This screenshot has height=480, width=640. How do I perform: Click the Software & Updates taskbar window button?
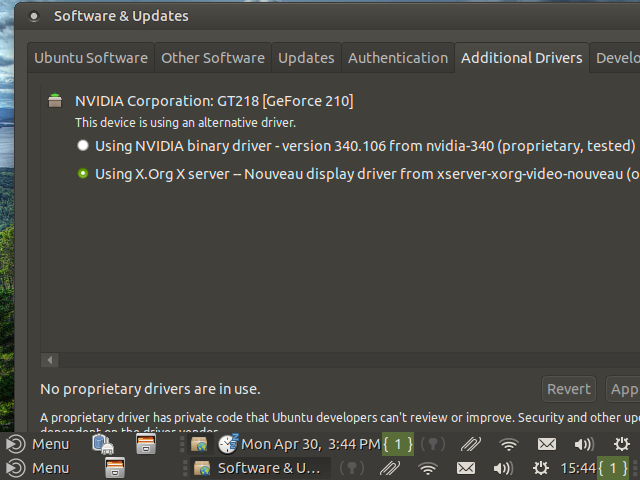click(259, 468)
